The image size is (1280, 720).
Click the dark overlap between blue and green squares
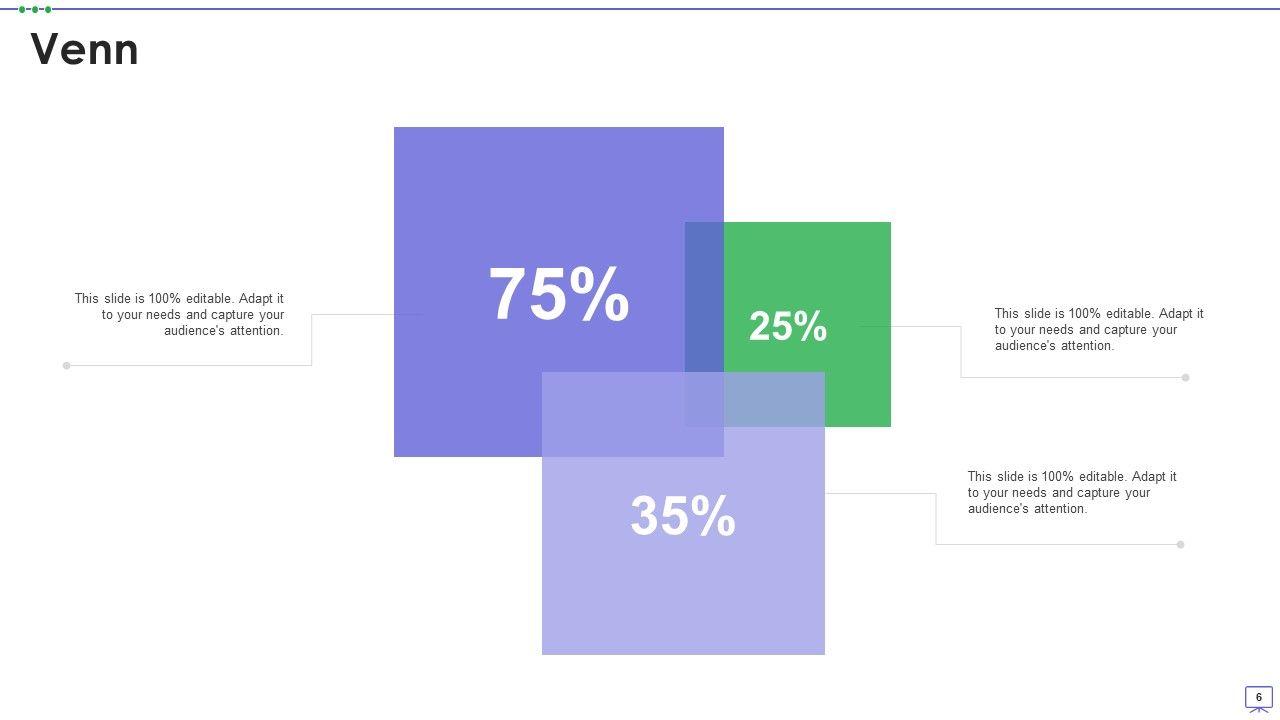coord(704,296)
